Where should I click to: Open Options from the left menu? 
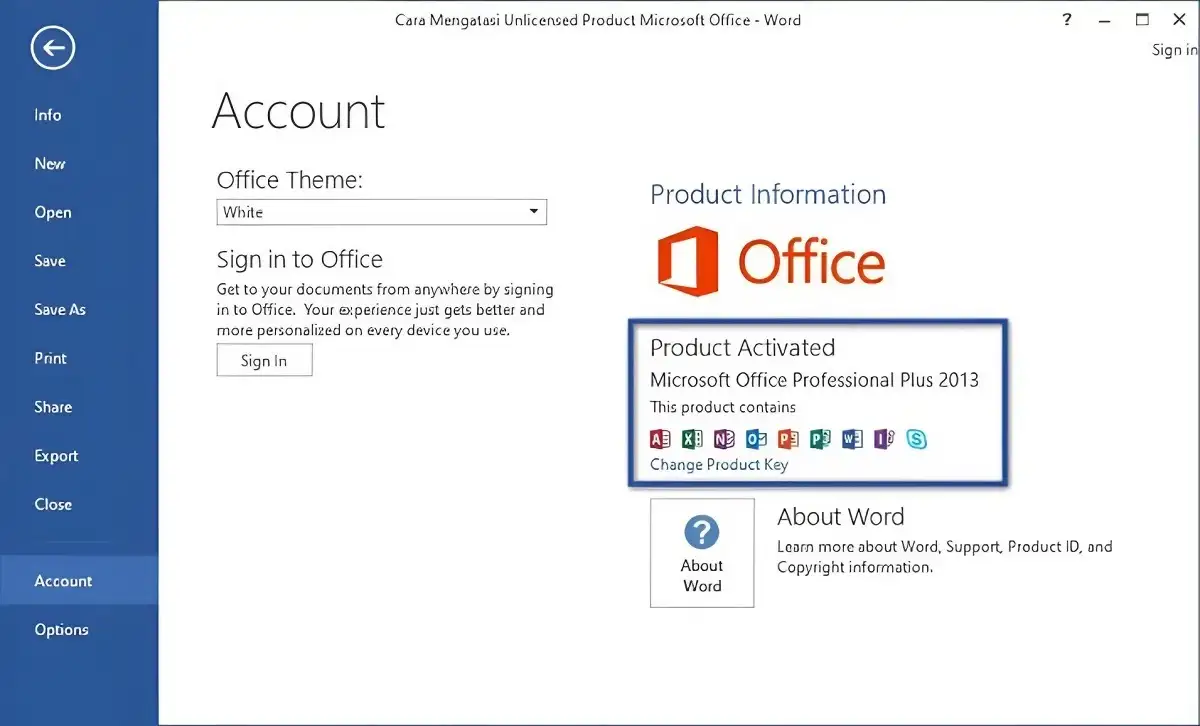tap(61, 630)
